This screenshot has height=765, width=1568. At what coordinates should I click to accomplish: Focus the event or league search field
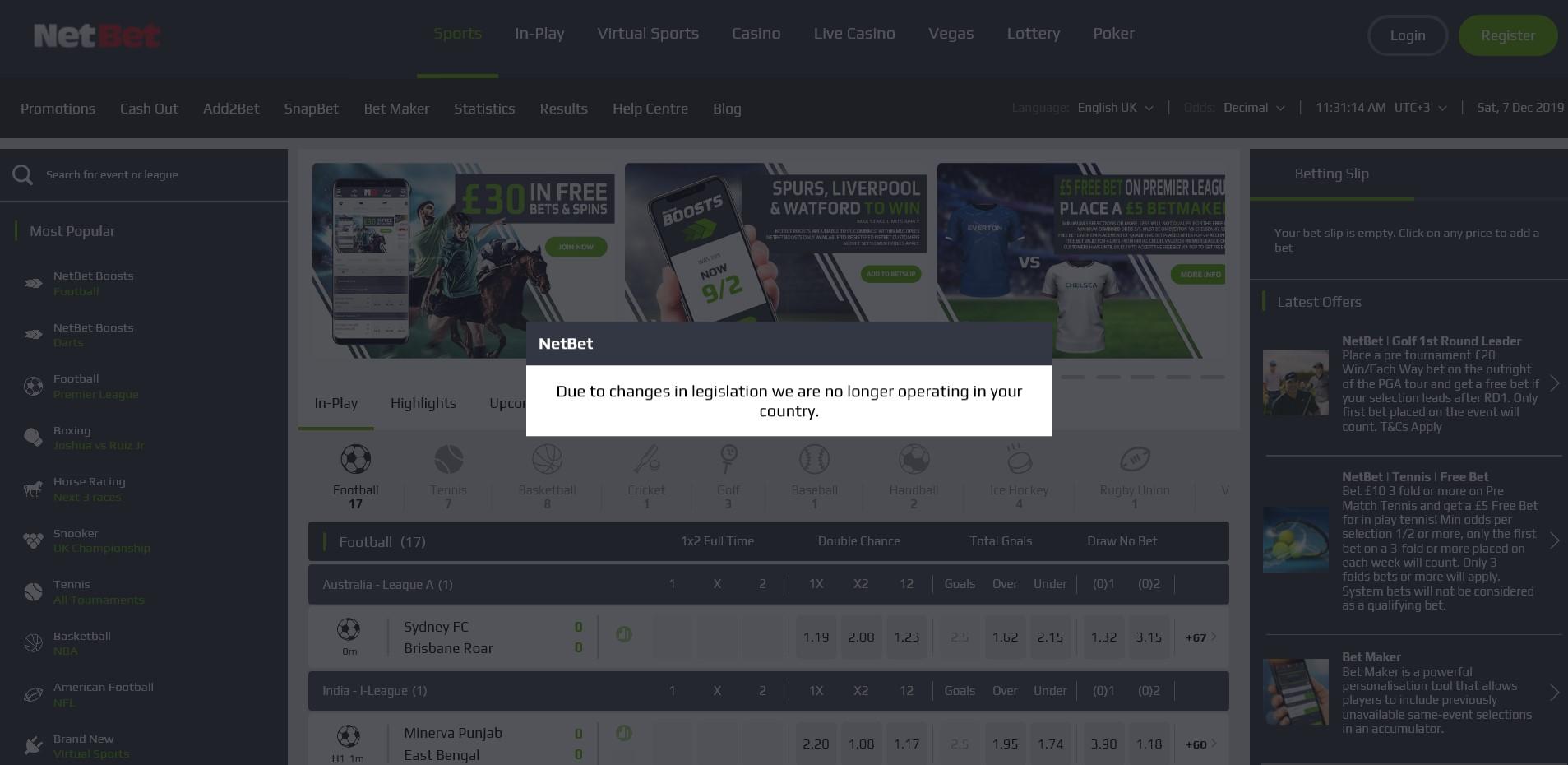156,174
